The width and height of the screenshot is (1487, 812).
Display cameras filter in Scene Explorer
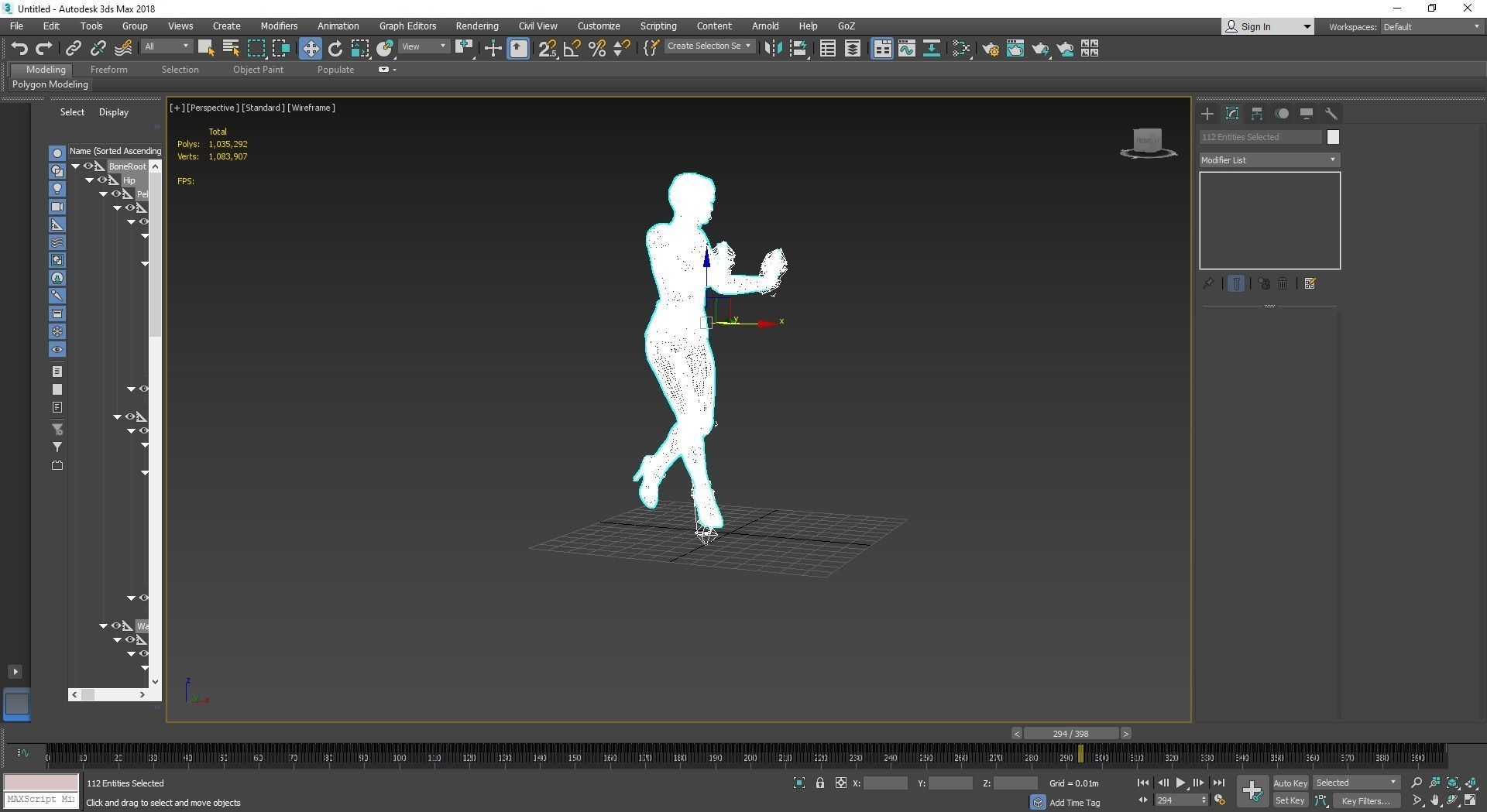[57, 207]
